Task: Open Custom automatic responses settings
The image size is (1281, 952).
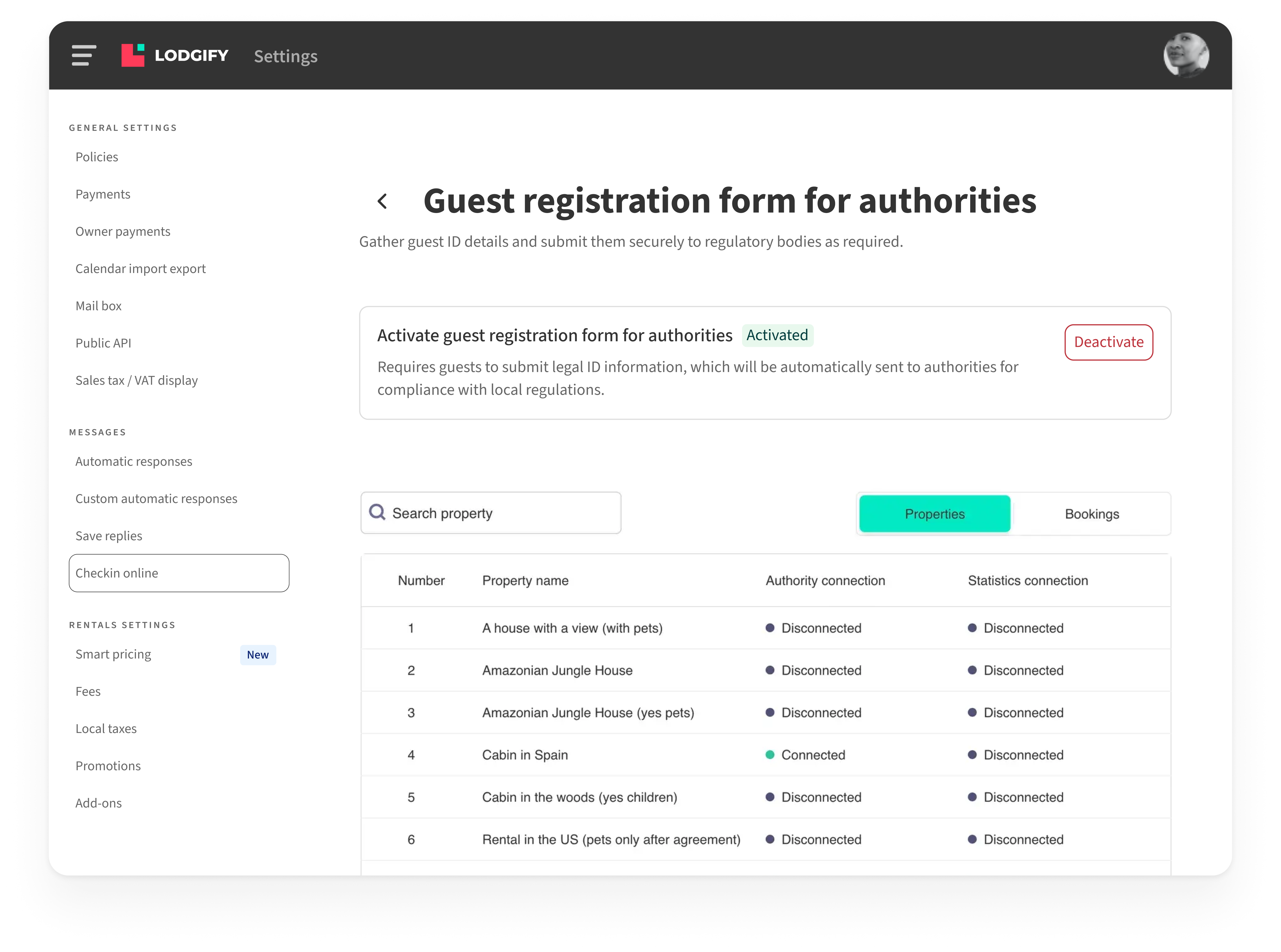Action: (156, 499)
